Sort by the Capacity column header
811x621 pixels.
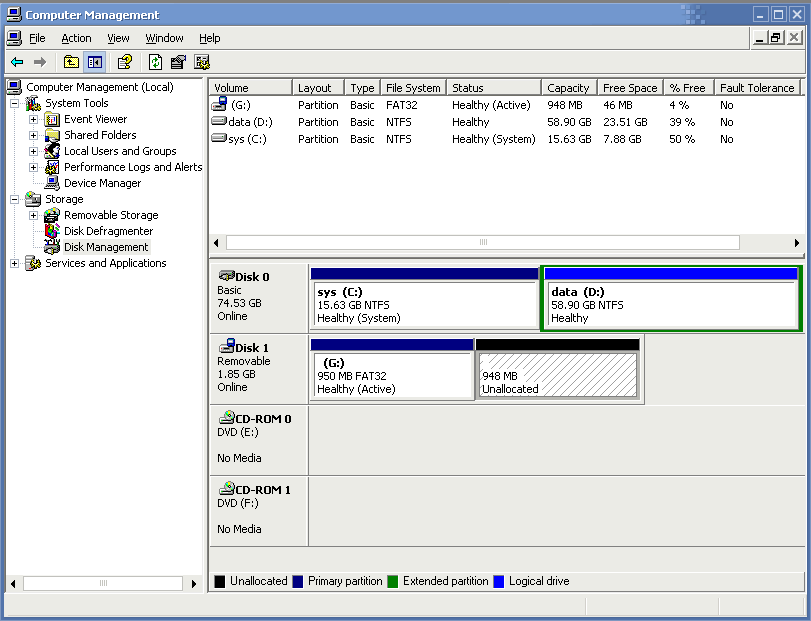coord(568,88)
